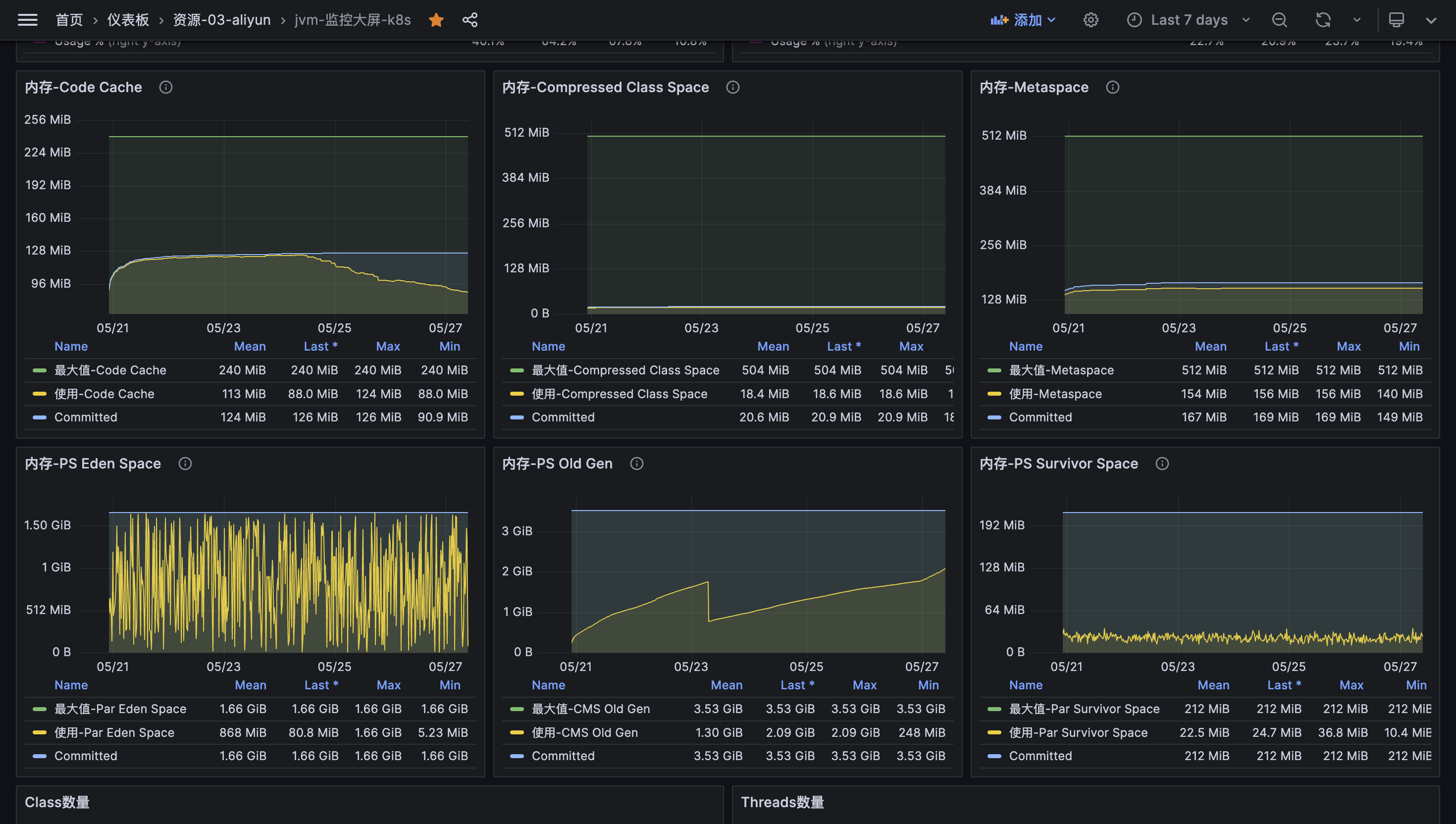Click the kiosk view monitor icon
The height and width of the screenshot is (824, 1456).
point(1396,20)
